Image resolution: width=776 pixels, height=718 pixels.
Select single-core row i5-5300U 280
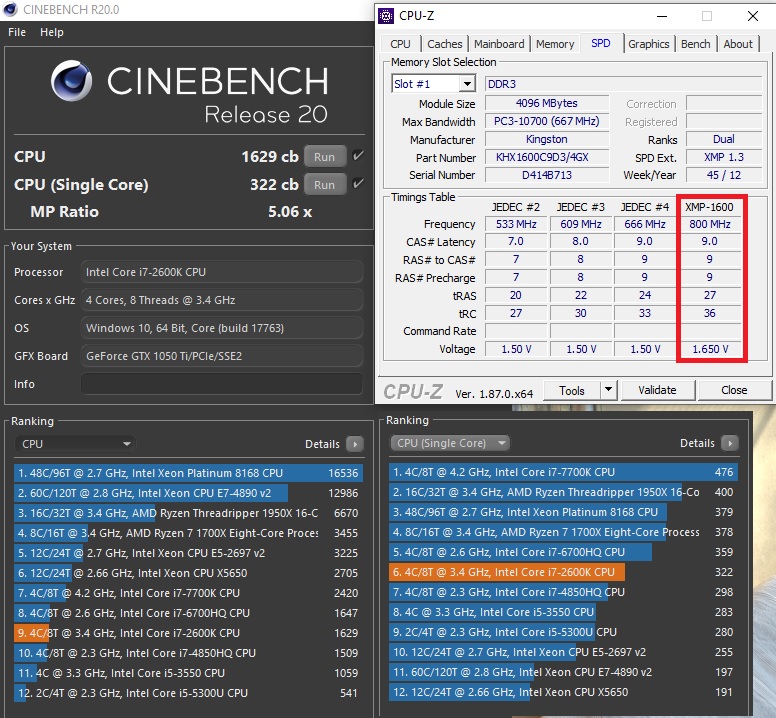[x=564, y=632]
